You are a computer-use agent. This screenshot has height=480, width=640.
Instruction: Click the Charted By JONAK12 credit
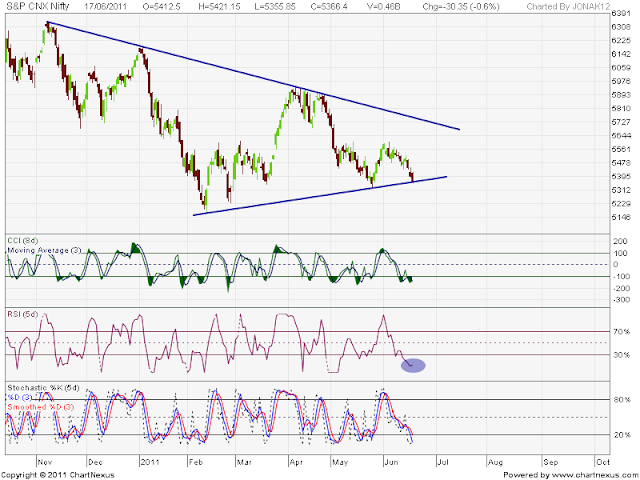click(x=566, y=7)
